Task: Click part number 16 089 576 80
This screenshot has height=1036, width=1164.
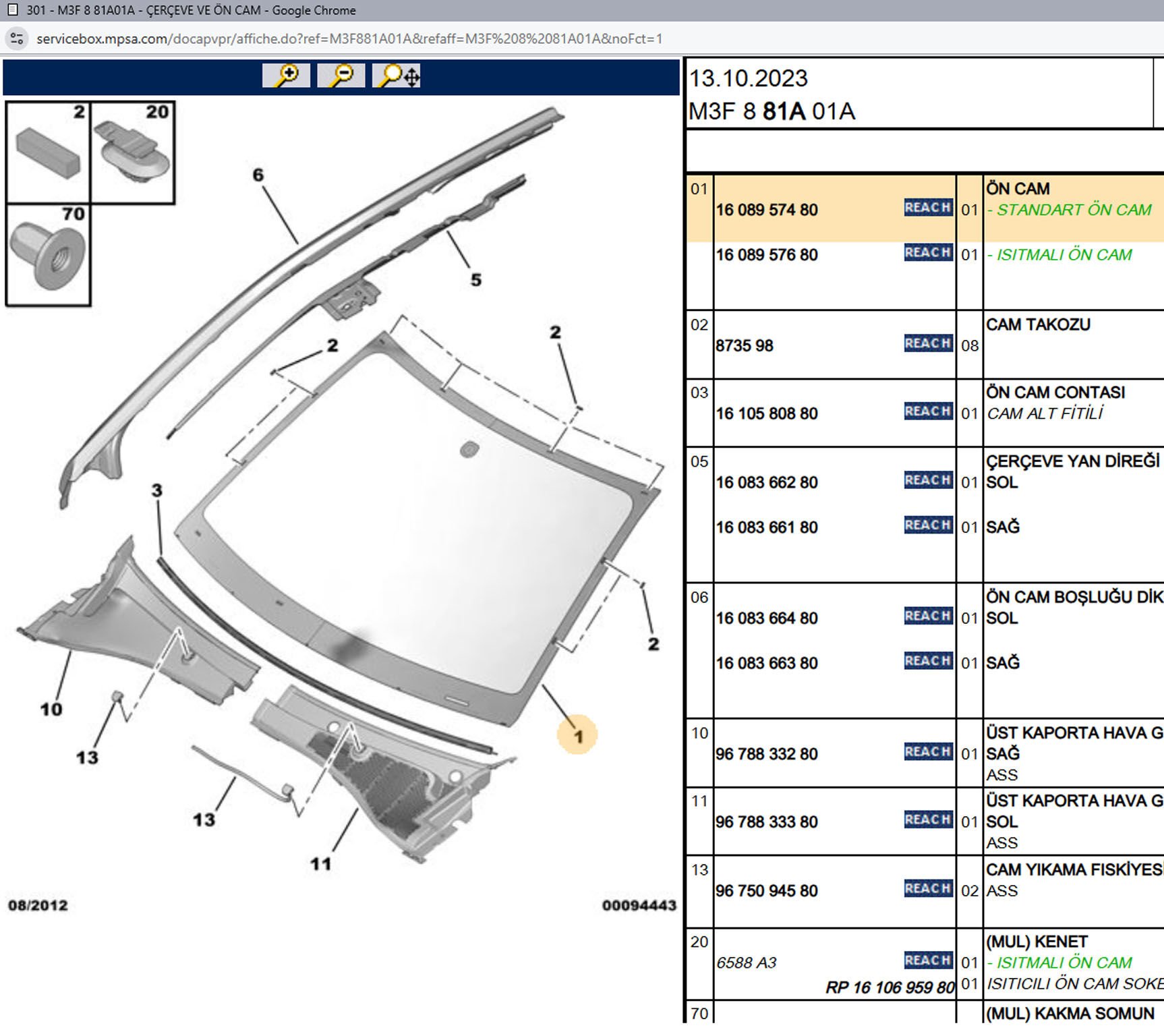Action: click(x=767, y=255)
